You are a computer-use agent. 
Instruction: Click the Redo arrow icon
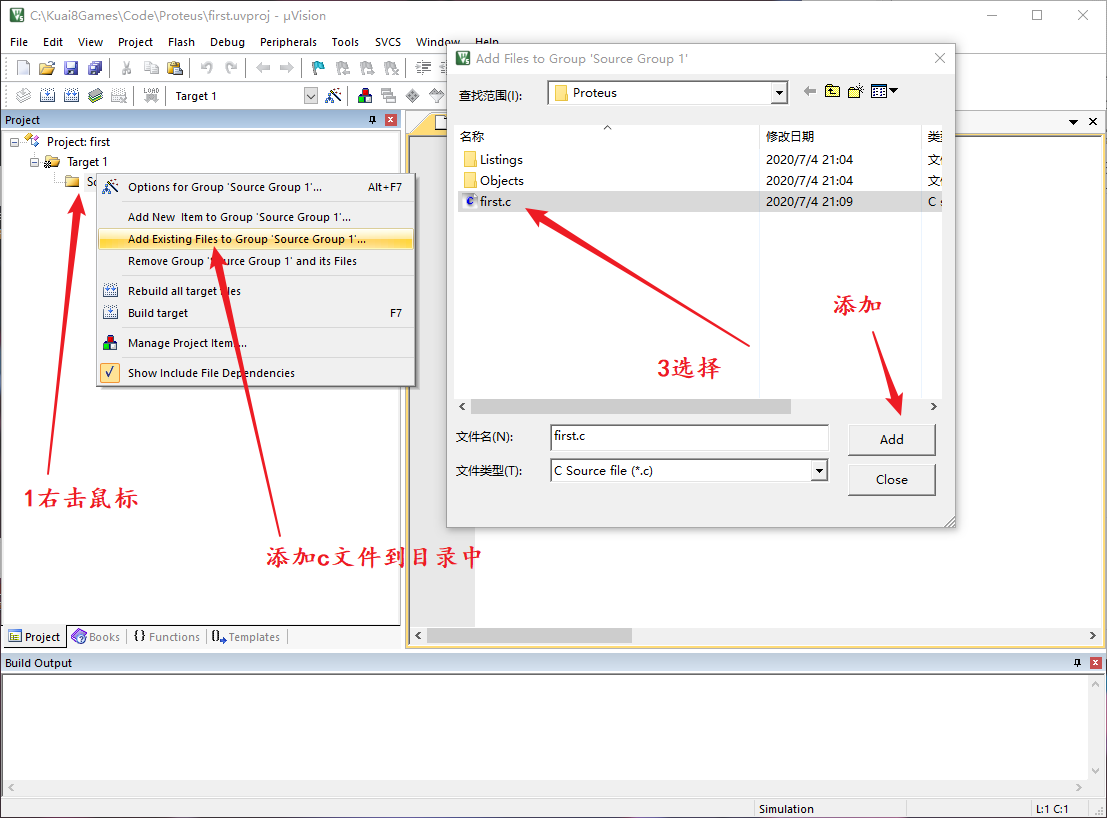231,68
